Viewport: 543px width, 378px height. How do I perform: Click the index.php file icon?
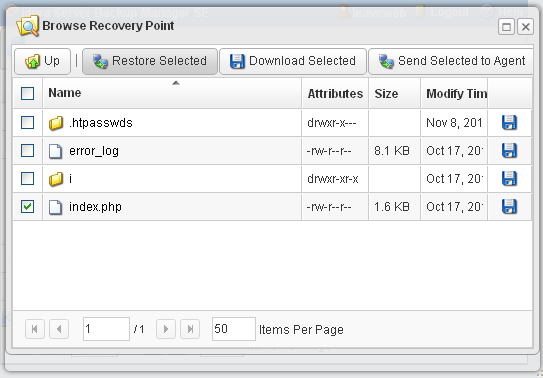point(55,207)
